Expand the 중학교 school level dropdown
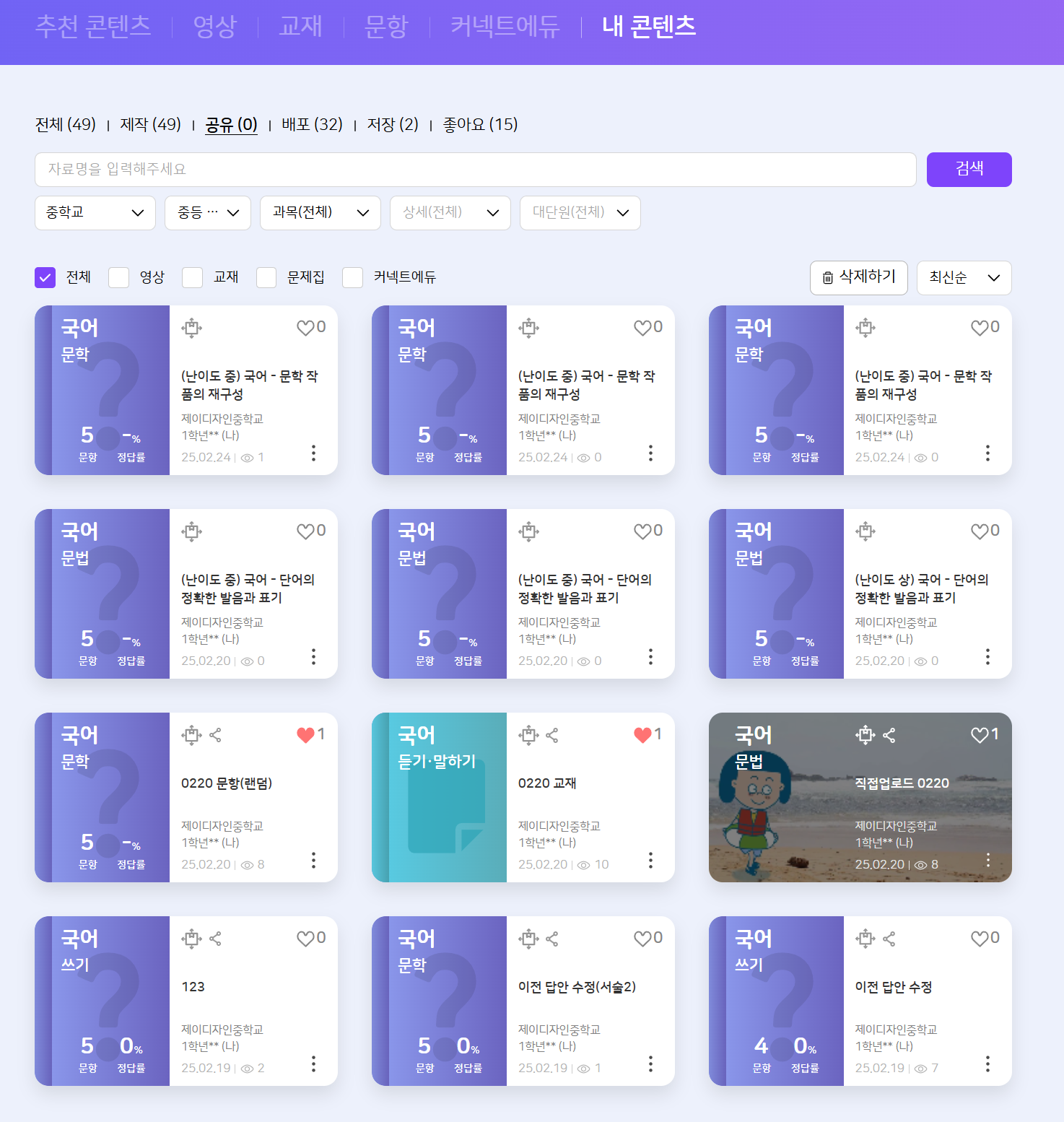Screen dimensions: 1064x1122 (x=95, y=213)
